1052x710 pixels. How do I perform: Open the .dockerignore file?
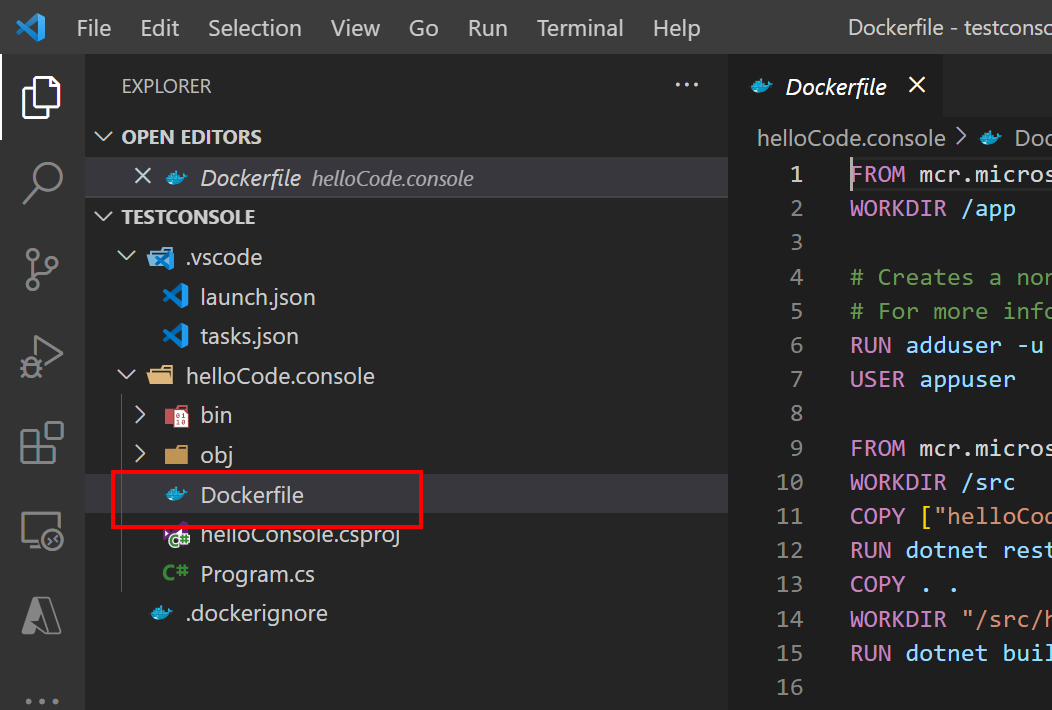point(256,613)
